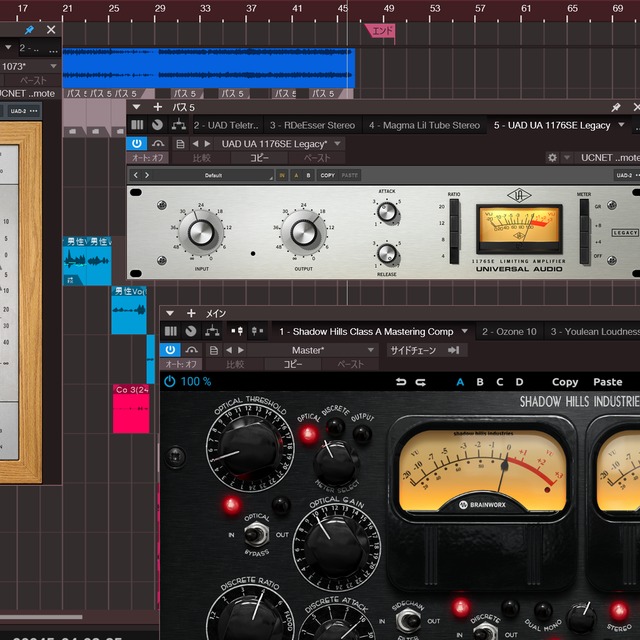
Task: Expand the UAD UA 1176SE Legacy preset dropdown
Action: 338,144
